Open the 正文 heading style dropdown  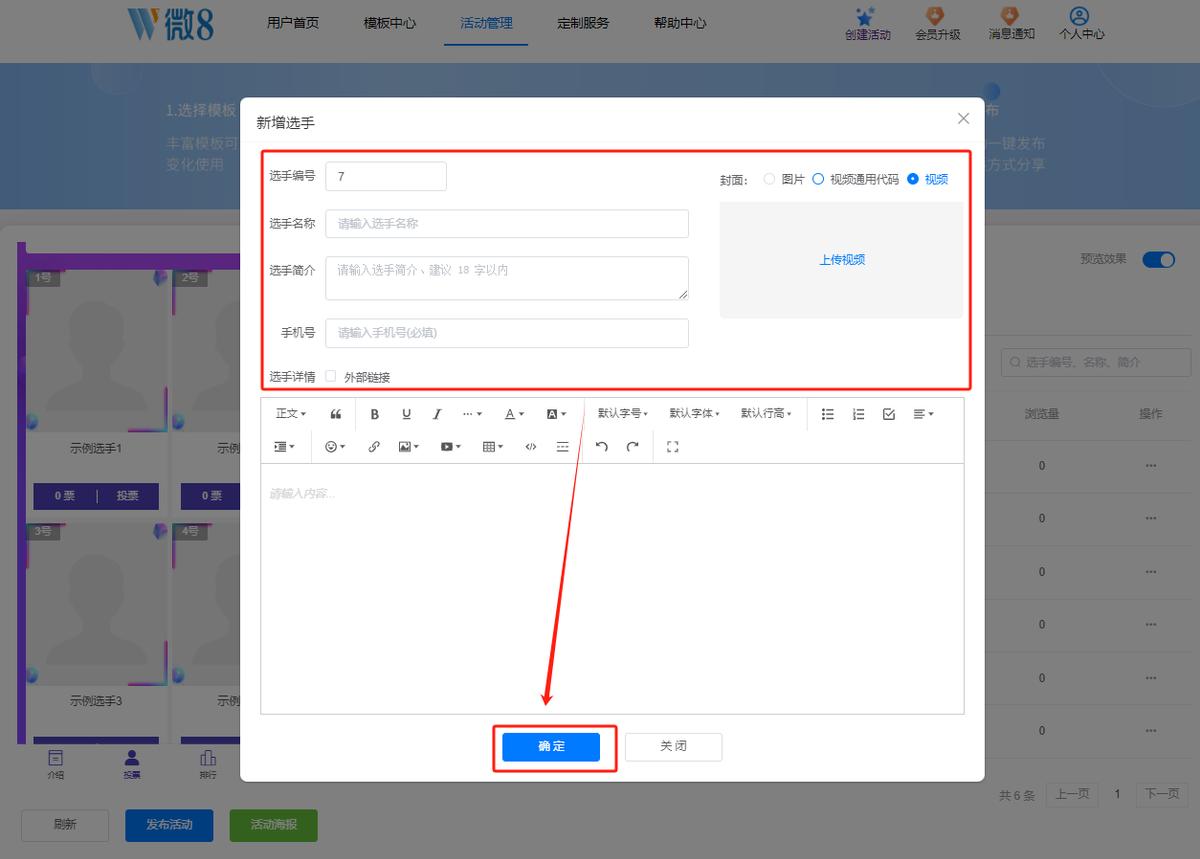pos(291,414)
